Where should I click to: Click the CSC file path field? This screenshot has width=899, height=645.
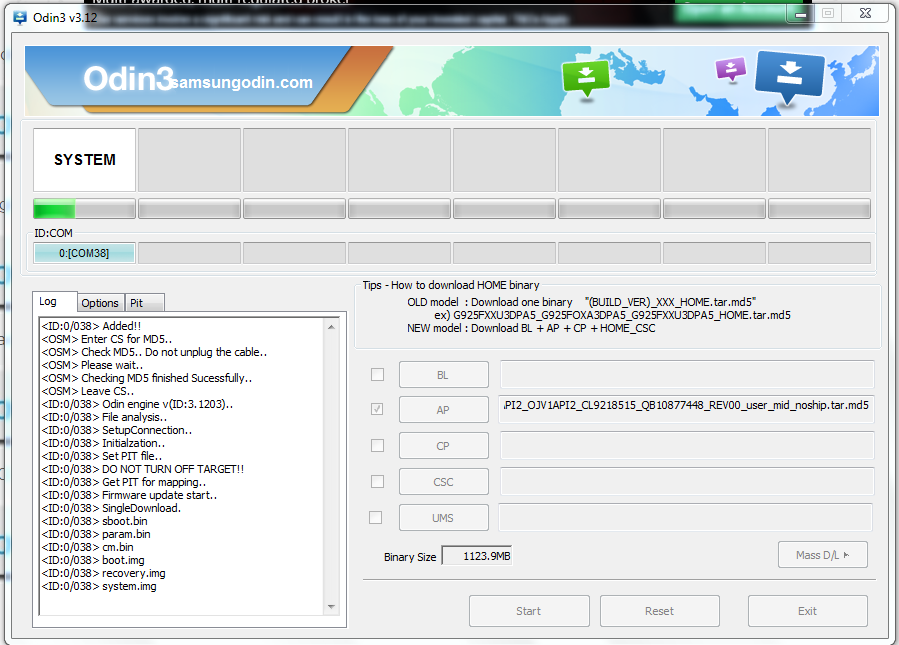pos(687,482)
